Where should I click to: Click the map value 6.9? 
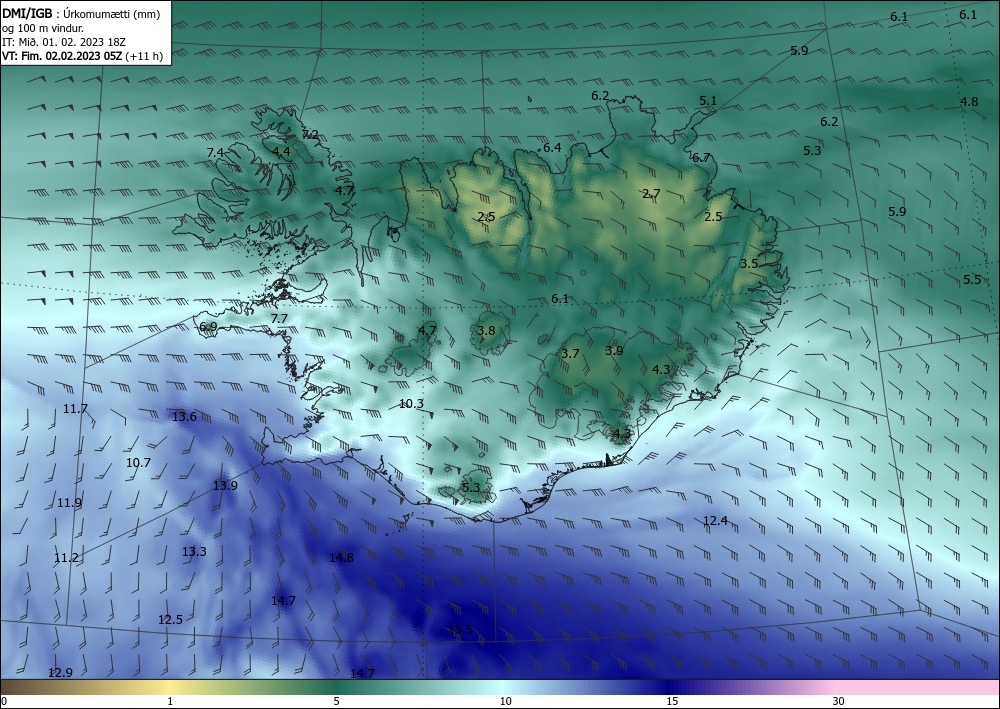(x=209, y=327)
